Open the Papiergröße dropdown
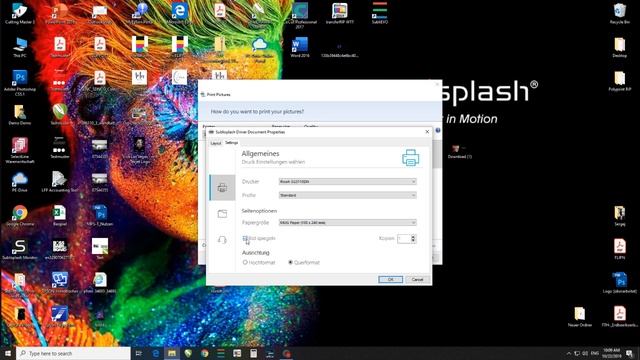The height and width of the screenshot is (360, 640). pos(347,222)
